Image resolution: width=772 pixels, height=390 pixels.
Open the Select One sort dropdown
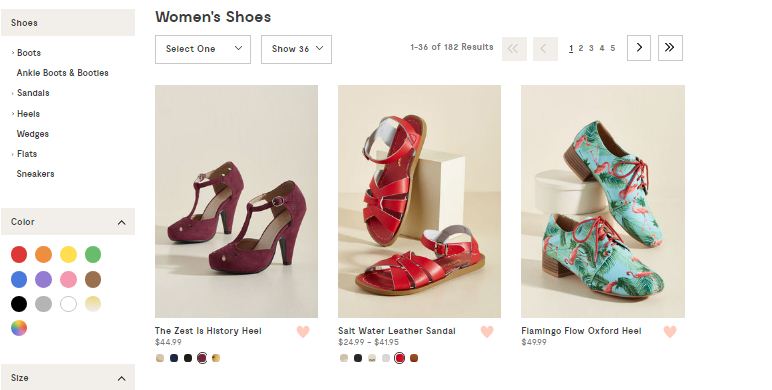point(203,49)
